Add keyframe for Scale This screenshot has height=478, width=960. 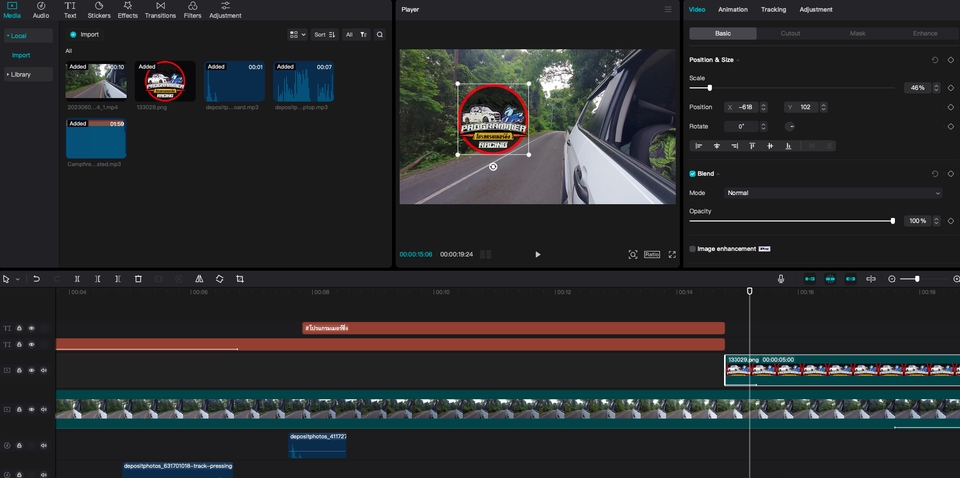951,88
